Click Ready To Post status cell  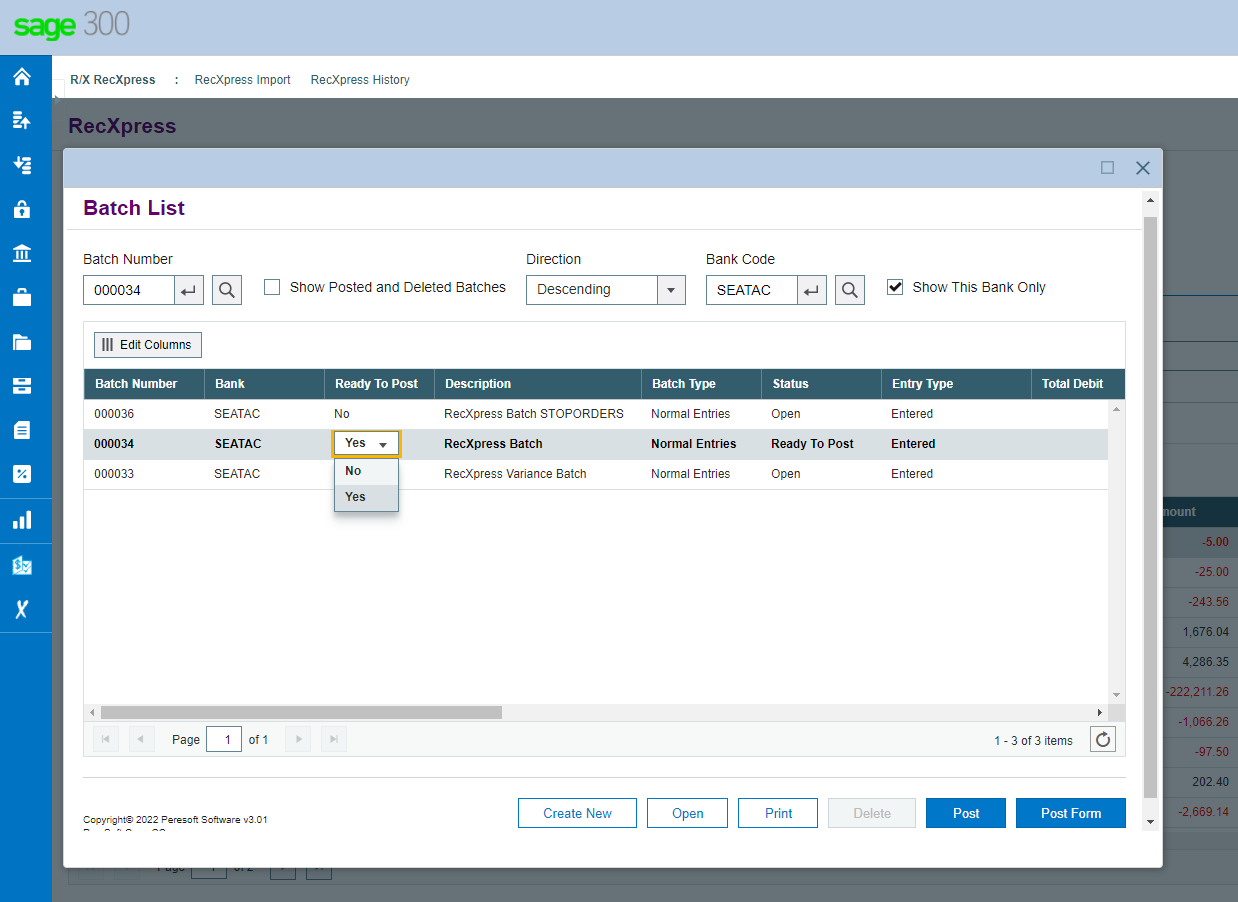pos(812,444)
